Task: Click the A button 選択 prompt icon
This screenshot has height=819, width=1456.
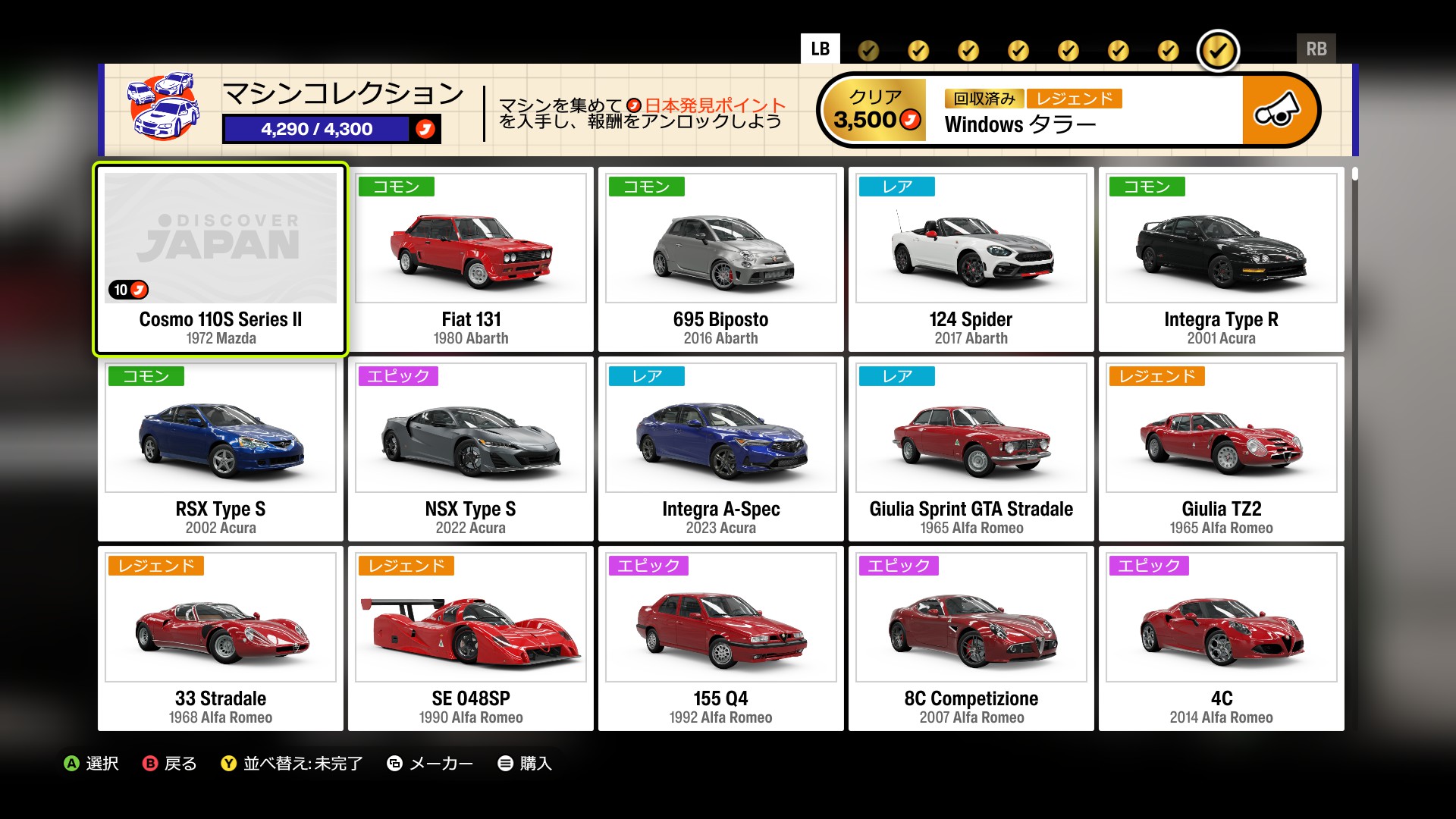Action: 71,764
